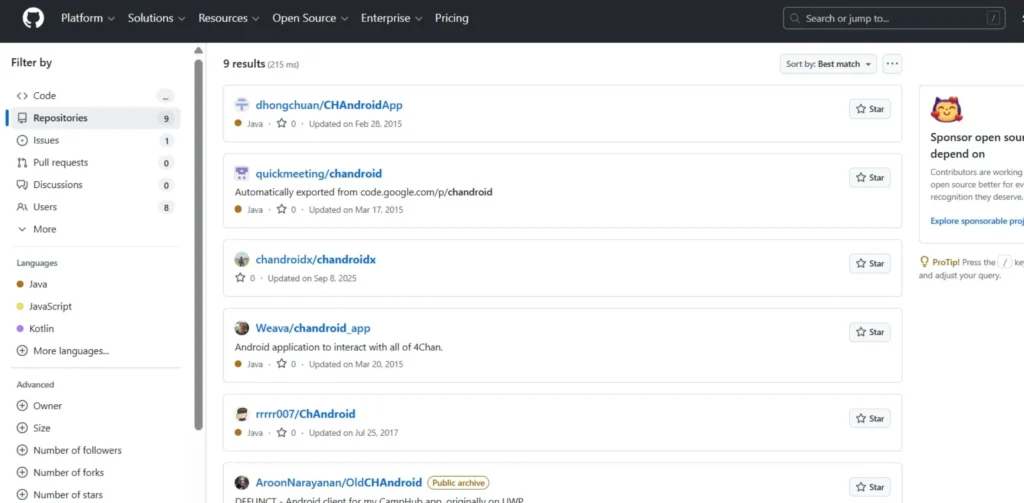
Task: Star the chandroidx/chandroidx repository
Action: (869, 264)
